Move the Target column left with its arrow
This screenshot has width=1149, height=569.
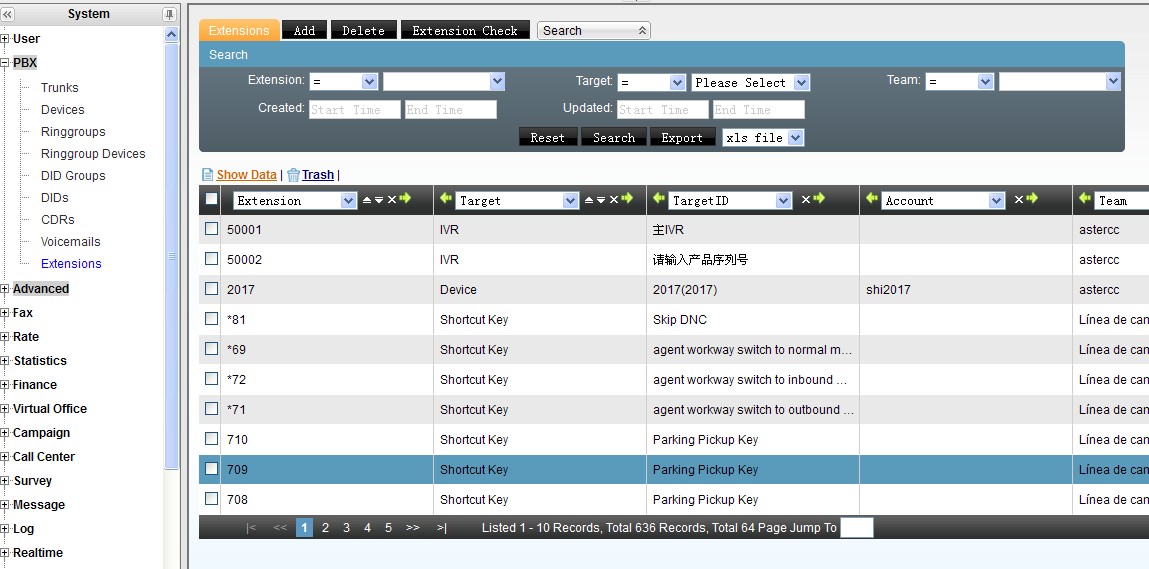click(x=445, y=200)
